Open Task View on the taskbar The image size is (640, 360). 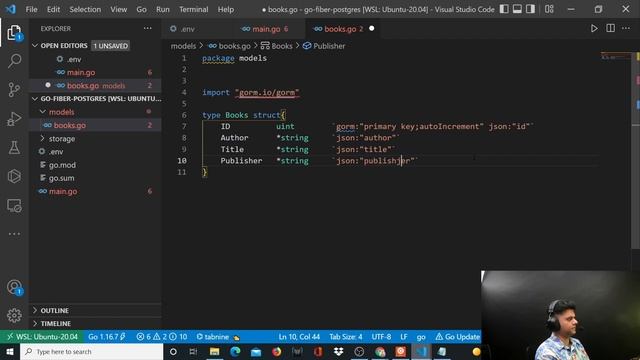click(193, 351)
